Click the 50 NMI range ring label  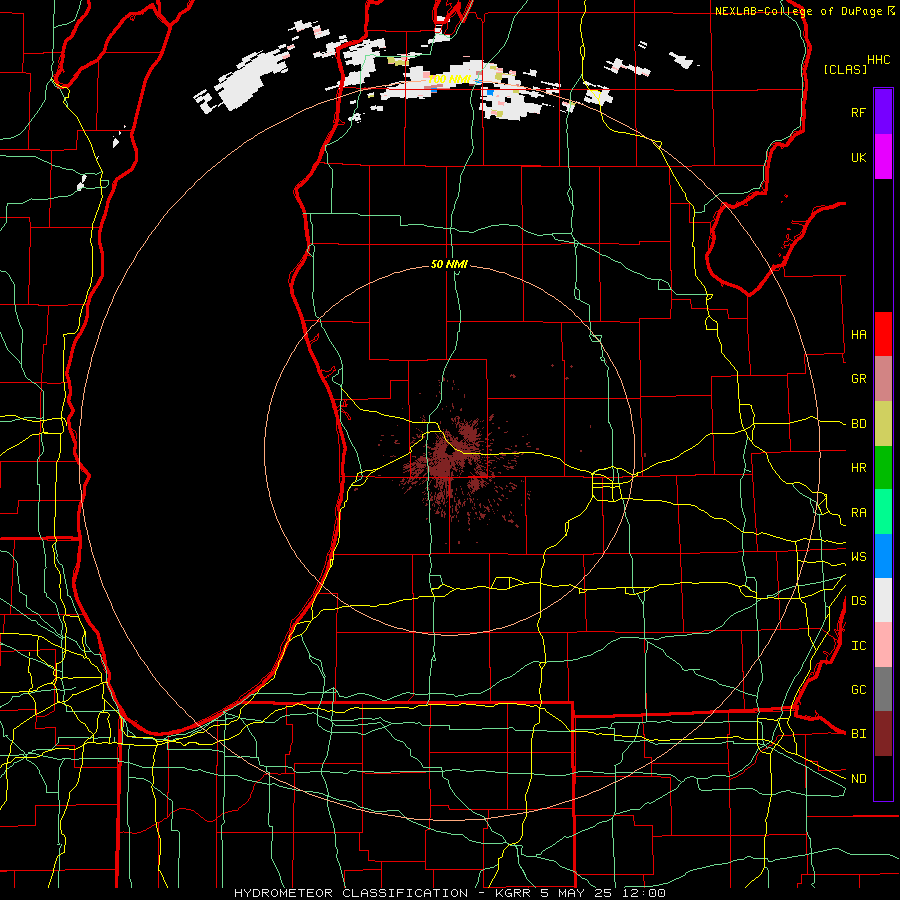[449, 264]
